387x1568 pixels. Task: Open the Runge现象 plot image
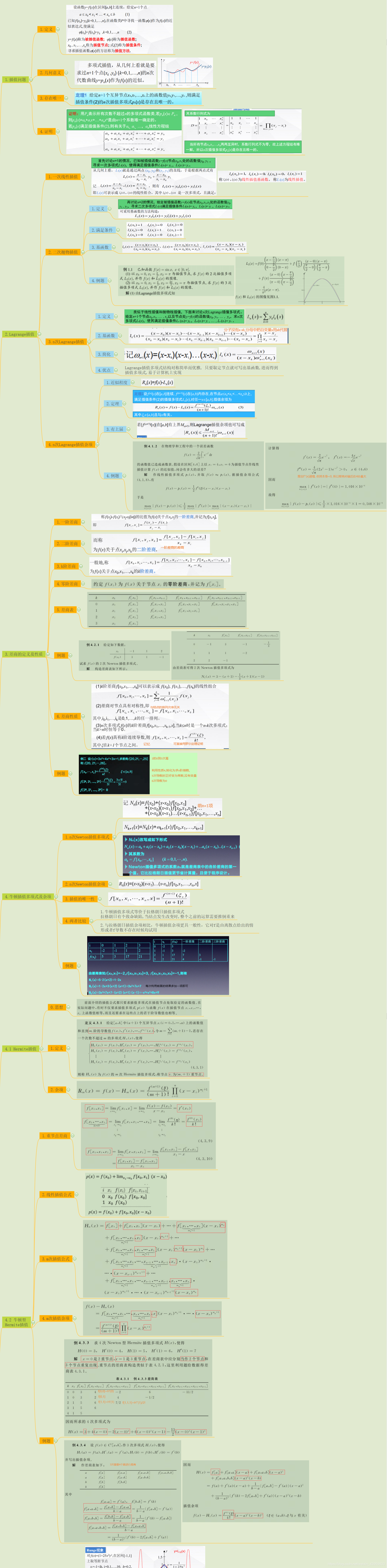[145, 1557]
